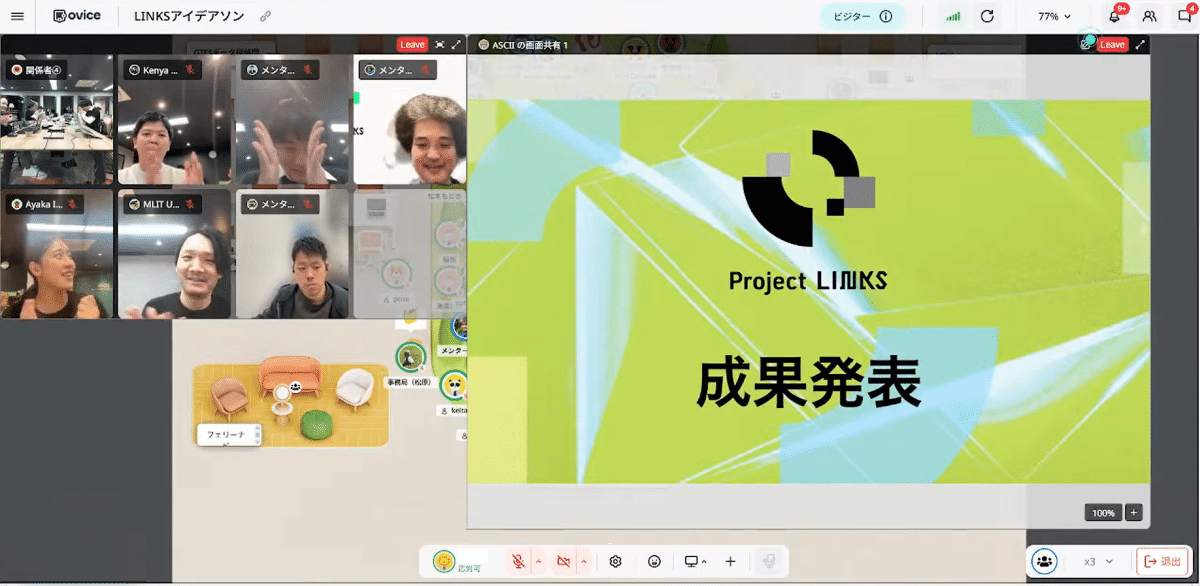Open the chat panel
This screenshot has height=586, width=1200.
[1183, 17]
